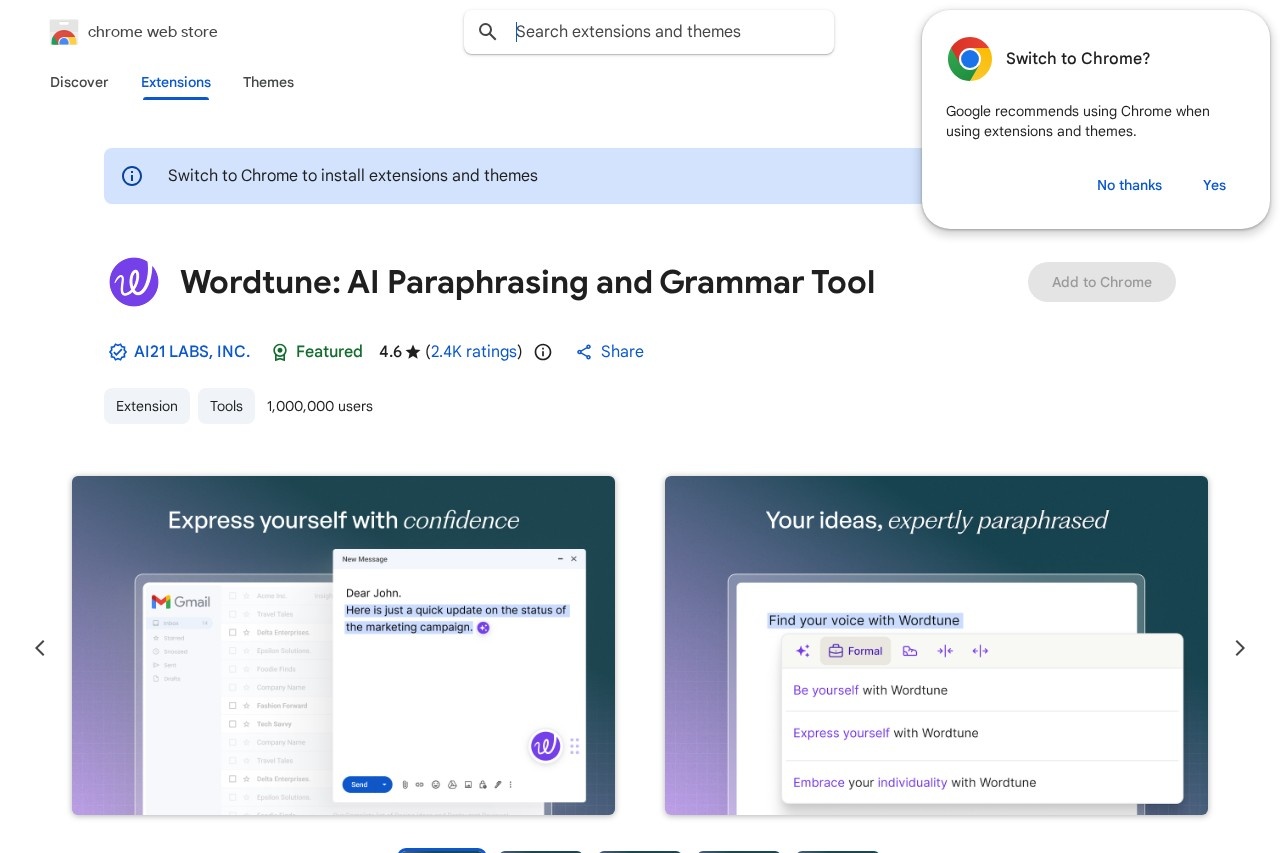This screenshot has width=1280, height=853.
Task: Click the Chrome logo in the popup
Action: pos(969,59)
